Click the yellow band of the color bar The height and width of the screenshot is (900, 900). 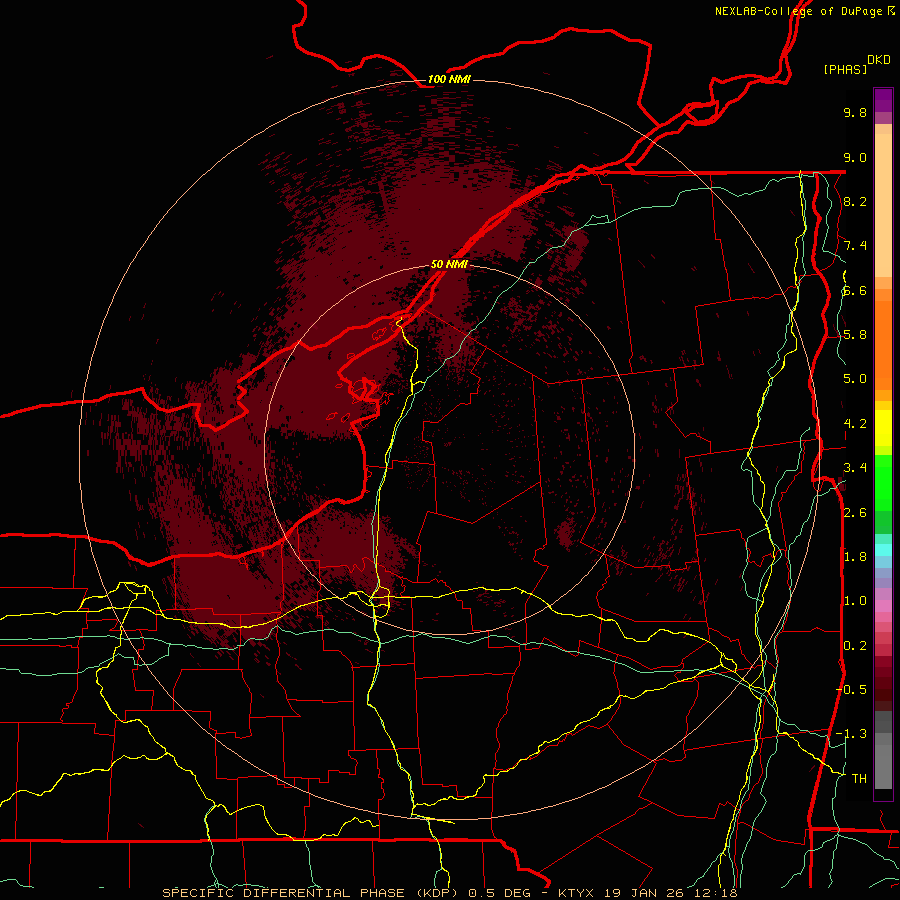click(883, 428)
